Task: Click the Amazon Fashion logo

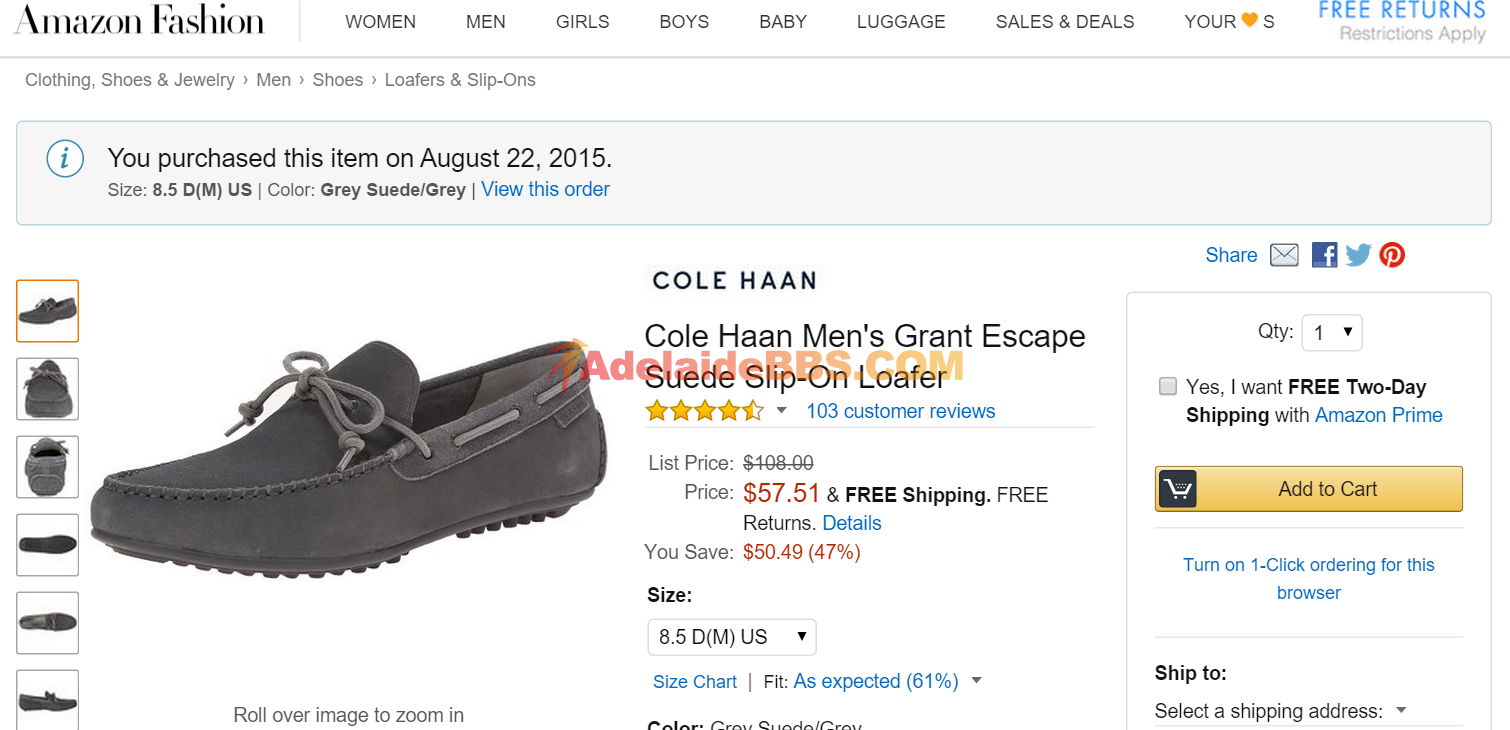Action: tap(139, 21)
